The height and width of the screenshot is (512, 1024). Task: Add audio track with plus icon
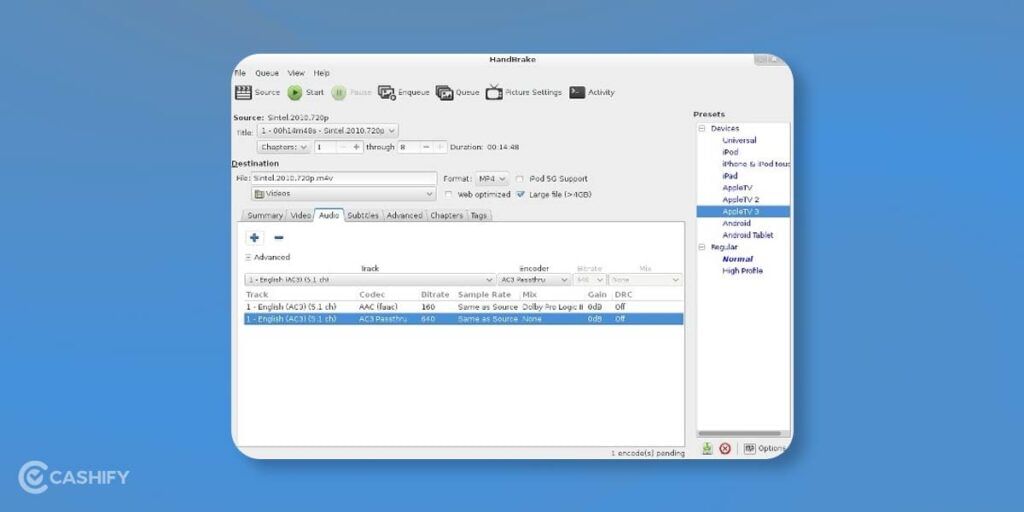pyautogui.click(x=254, y=238)
